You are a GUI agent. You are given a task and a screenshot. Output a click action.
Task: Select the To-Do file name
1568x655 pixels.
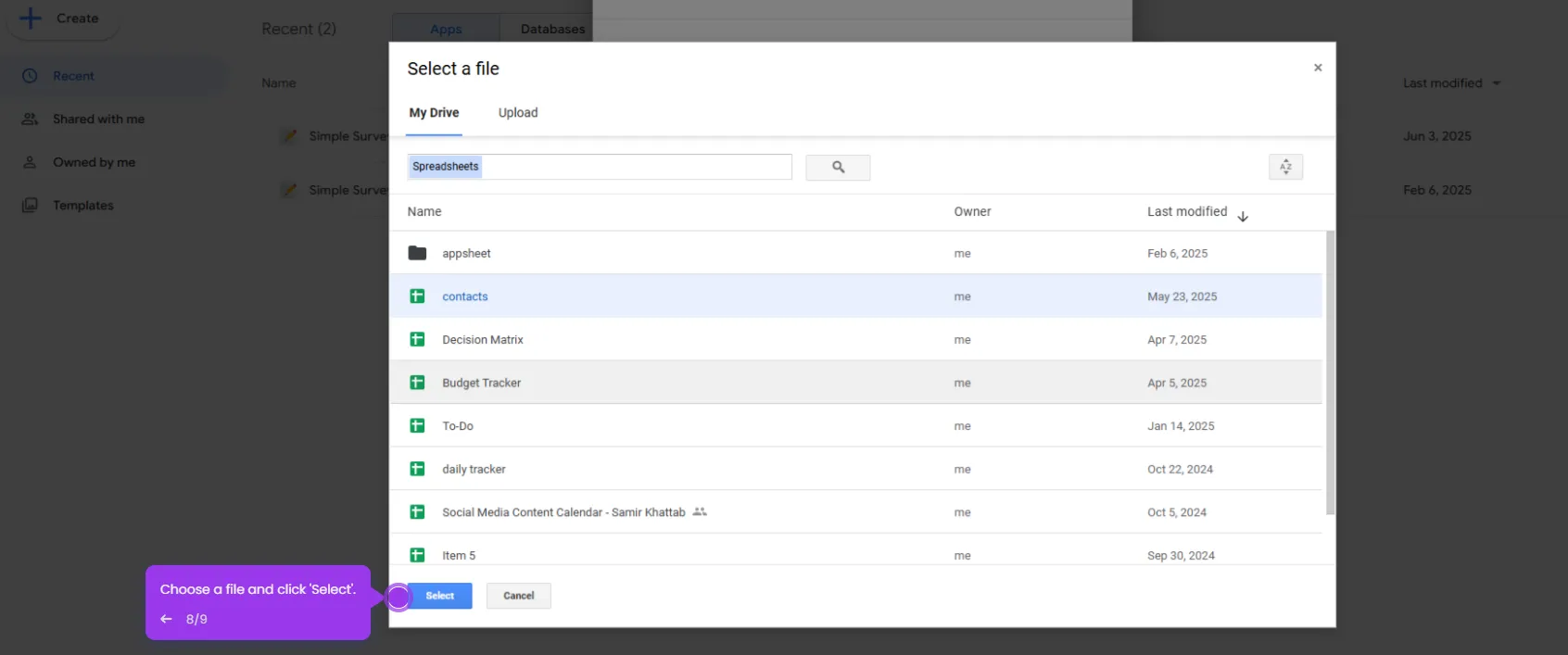(x=458, y=426)
